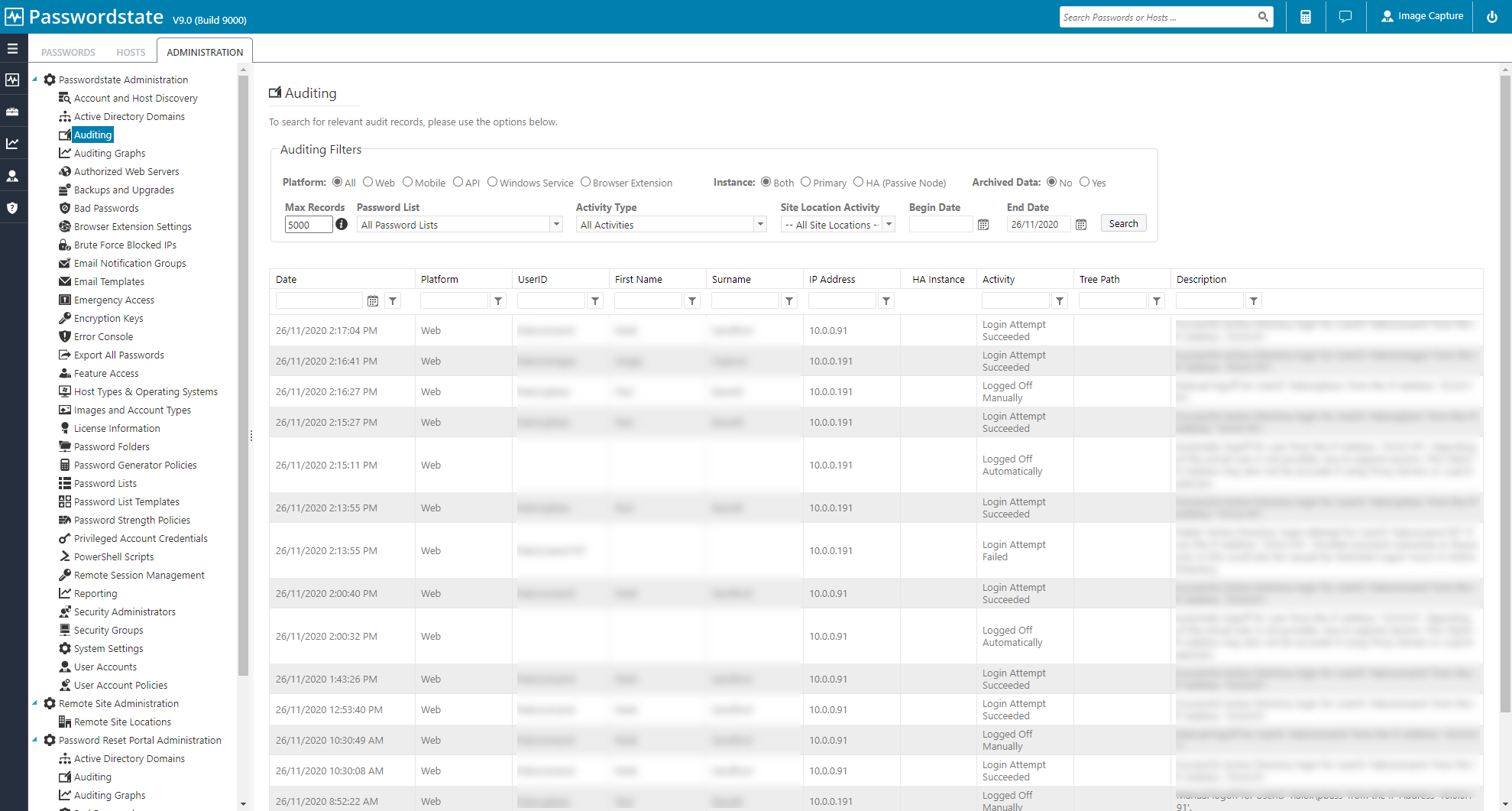The image size is (1512, 811).
Task: Collapse the Remote Site Administration tree node
Action: pos(34,702)
